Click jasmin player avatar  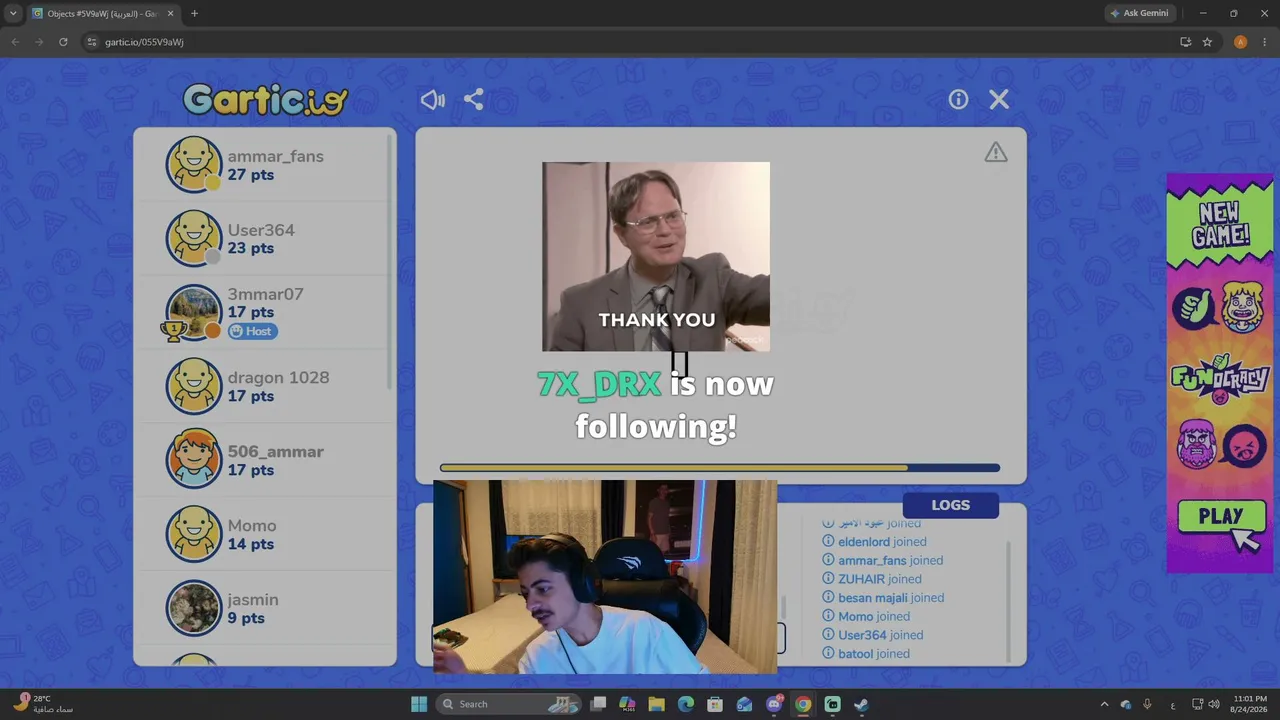coord(193,608)
